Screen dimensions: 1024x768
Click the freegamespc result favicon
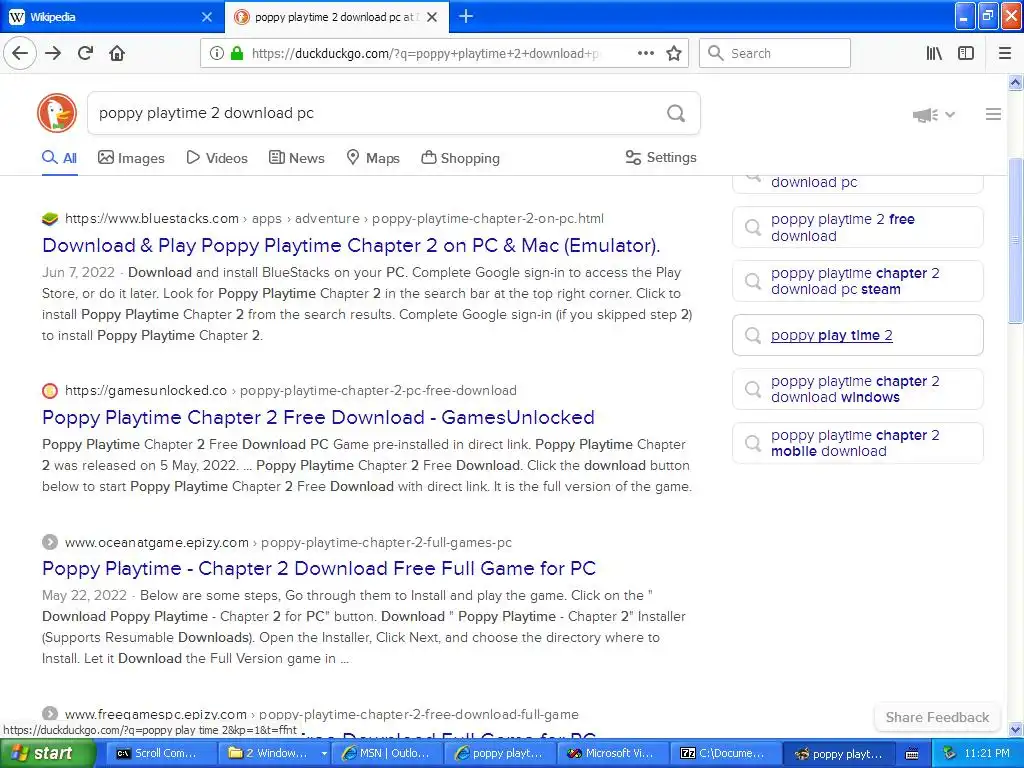tap(50, 714)
